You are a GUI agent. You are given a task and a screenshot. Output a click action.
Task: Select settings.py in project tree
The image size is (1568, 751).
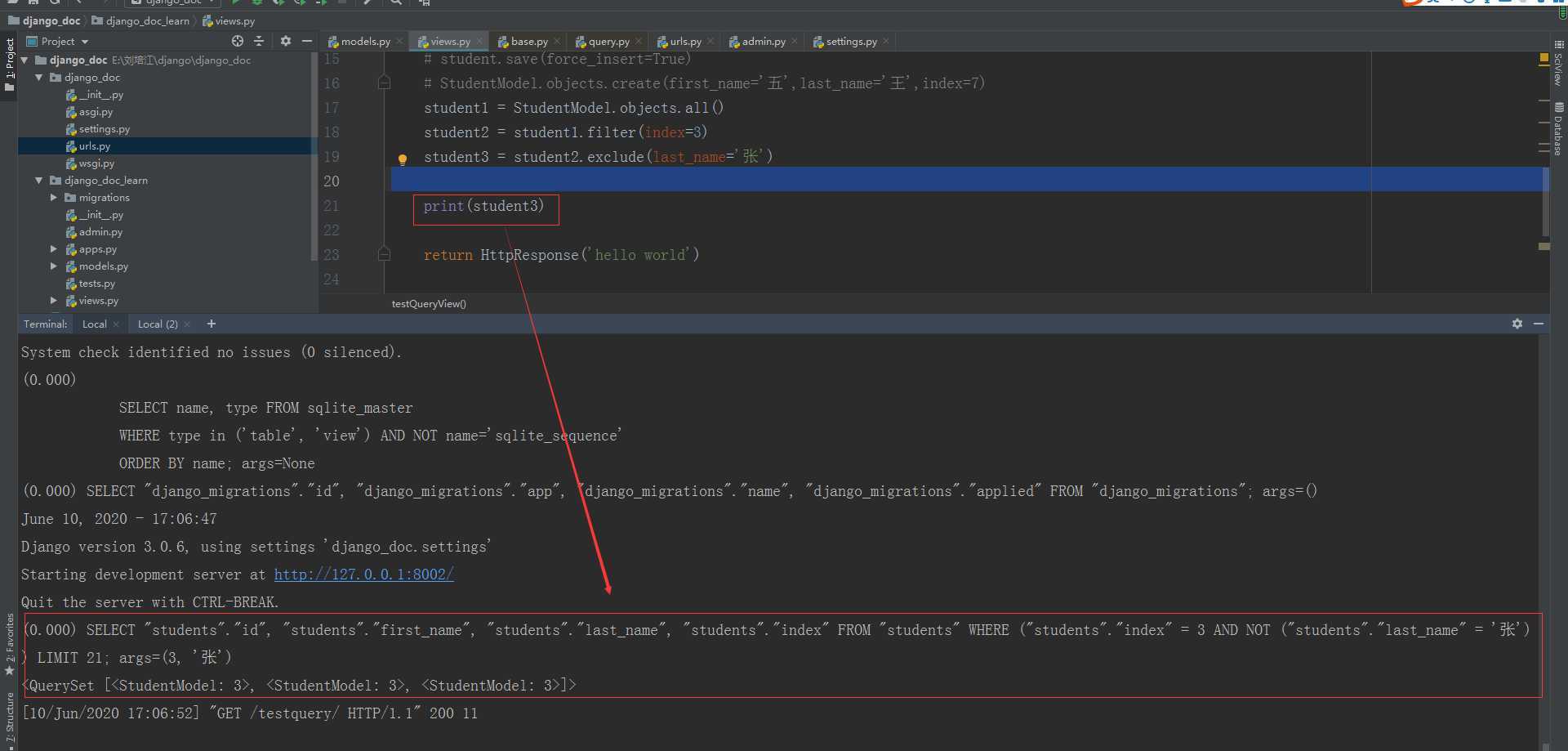pyautogui.click(x=104, y=129)
